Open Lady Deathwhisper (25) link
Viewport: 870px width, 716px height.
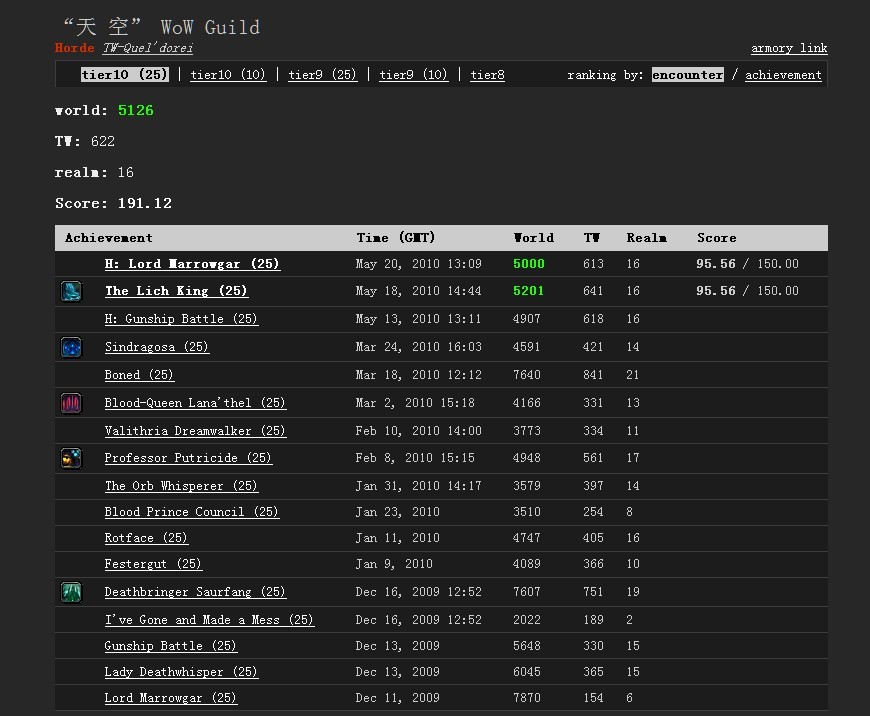(181, 672)
